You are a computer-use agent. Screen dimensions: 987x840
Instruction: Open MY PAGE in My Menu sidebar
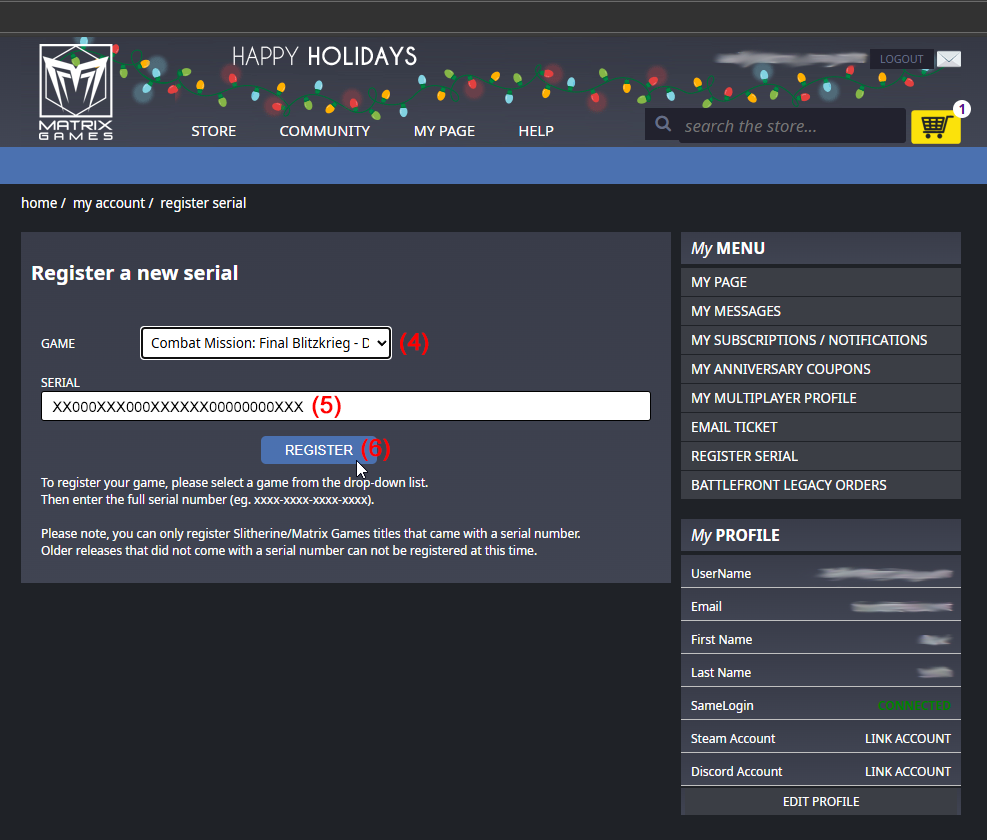(821, 282)
